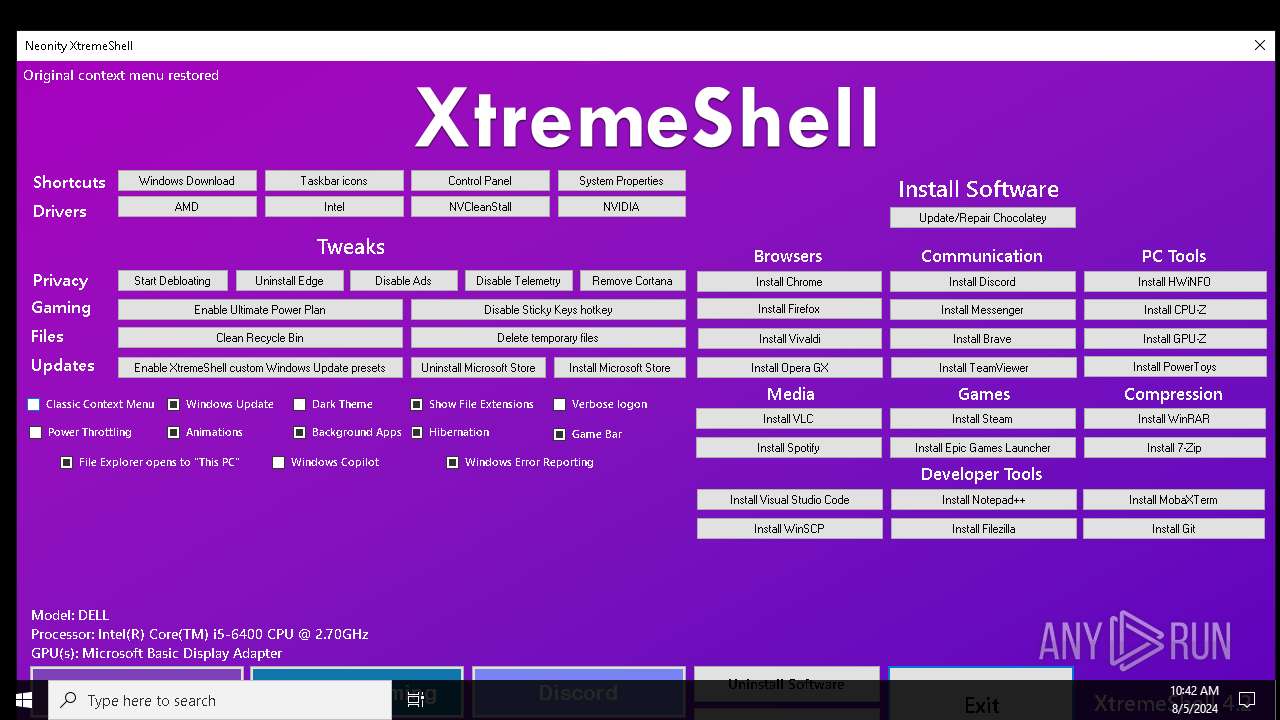Click the Disable Ads button

point(403,281)
